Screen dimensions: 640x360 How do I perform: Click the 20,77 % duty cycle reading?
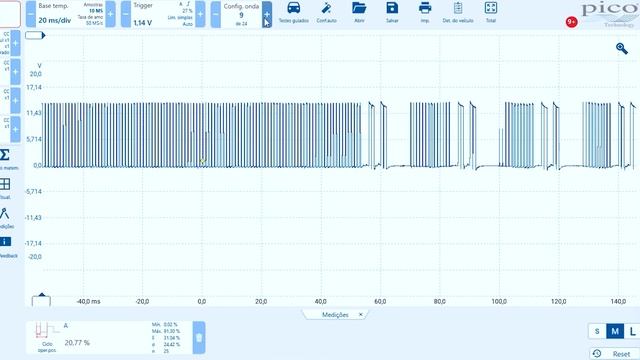pos(77,343)
